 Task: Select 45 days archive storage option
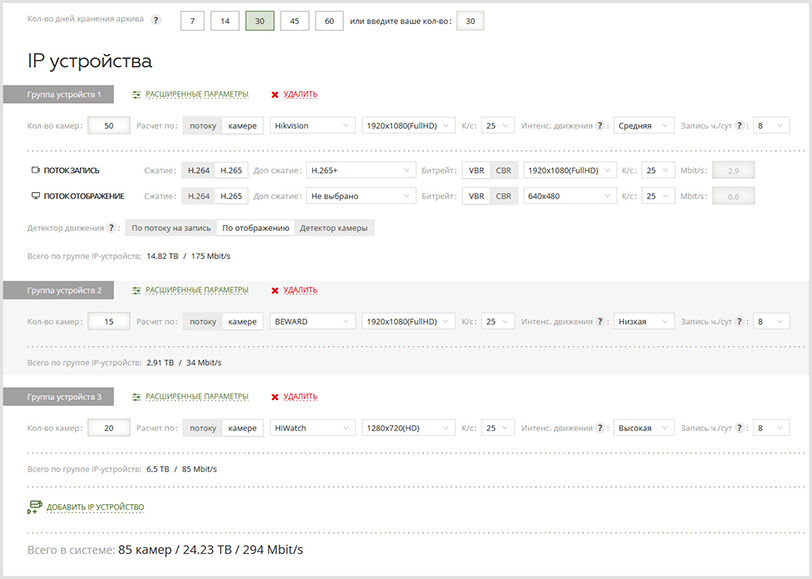[x=294, y=21]
